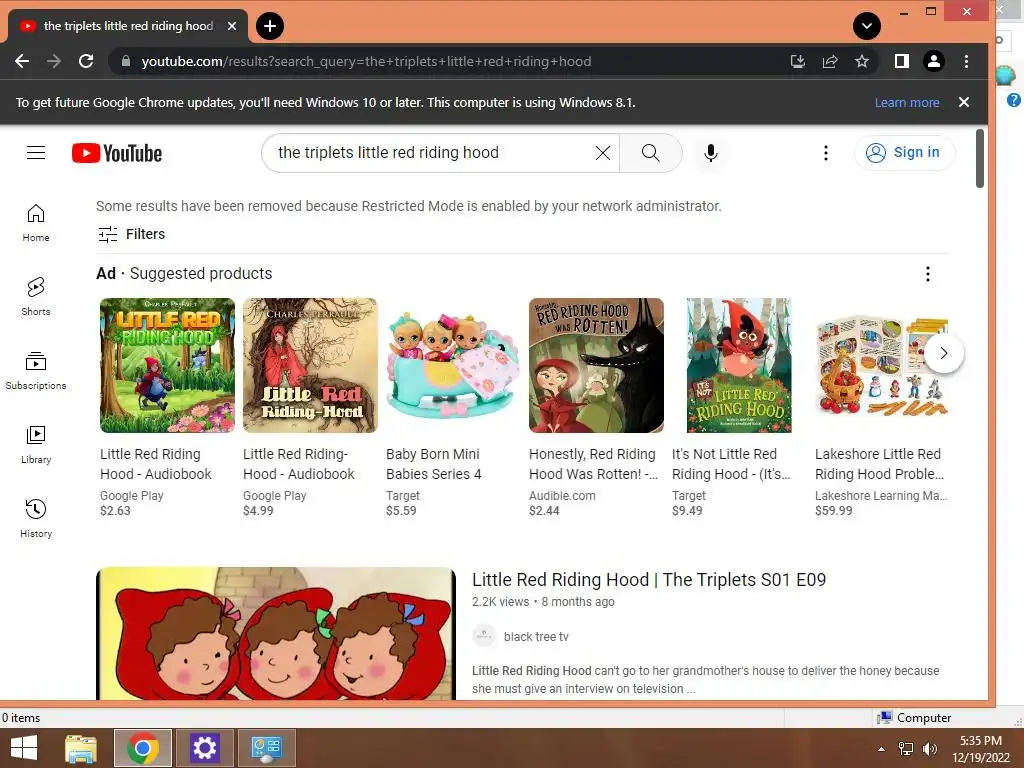Click the taskbar clock 5:35 PM

(x=980, y=741)
